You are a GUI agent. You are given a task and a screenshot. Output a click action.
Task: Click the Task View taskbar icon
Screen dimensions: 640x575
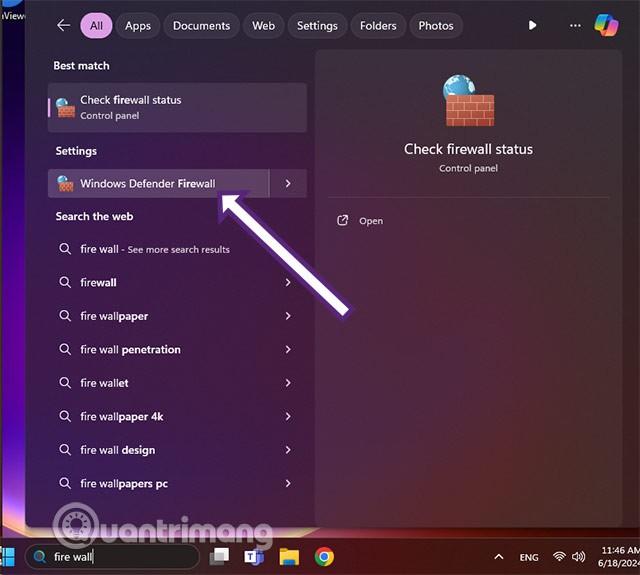tap(219, 557)
